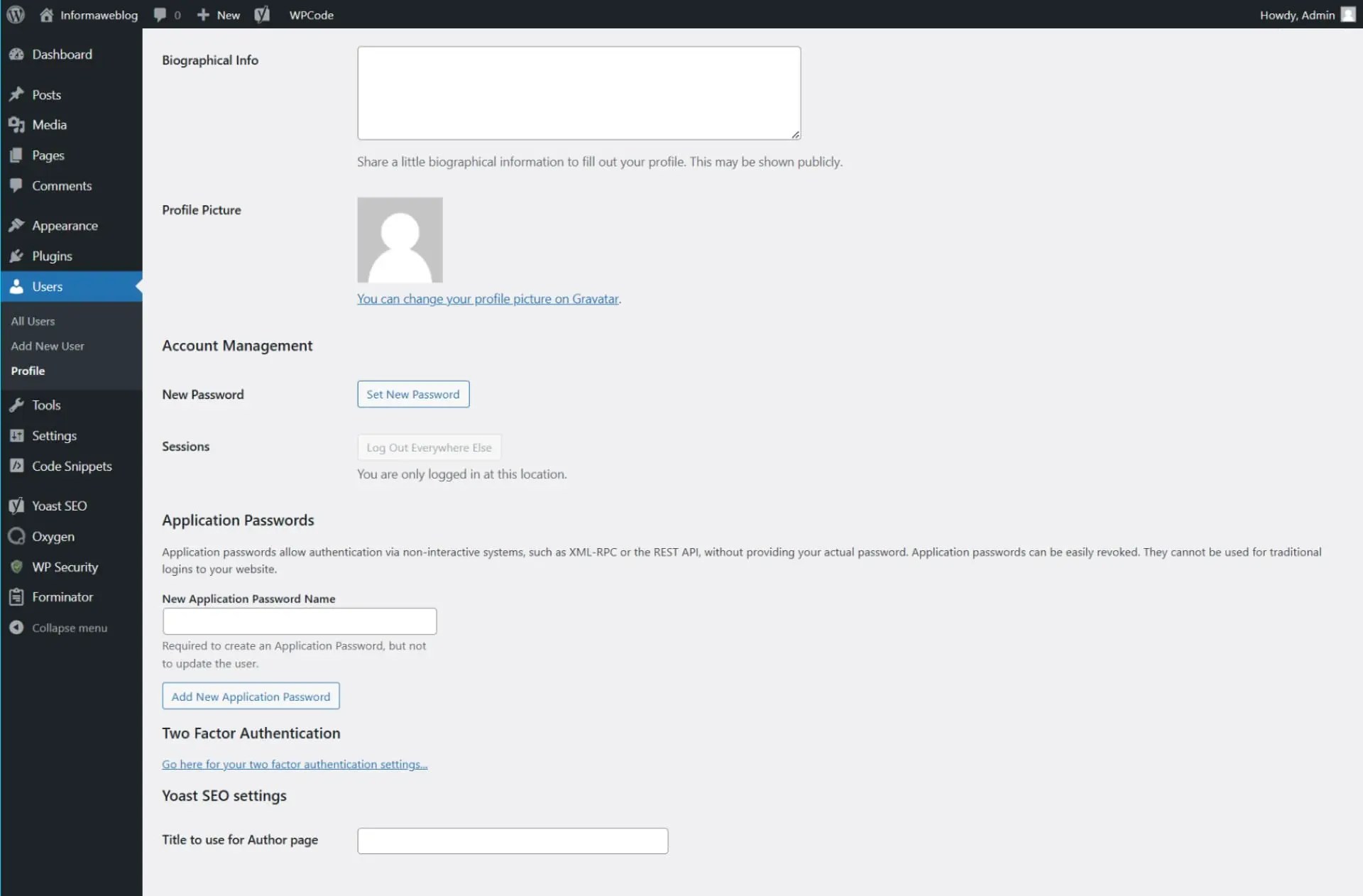Open Yoast SEO in the sidebar

pyautogui.click(x=59, y=506)
